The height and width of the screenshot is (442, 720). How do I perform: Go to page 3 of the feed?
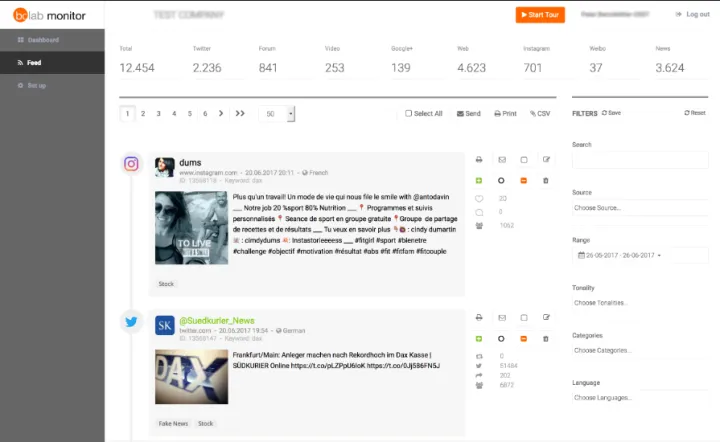point(158,114)
